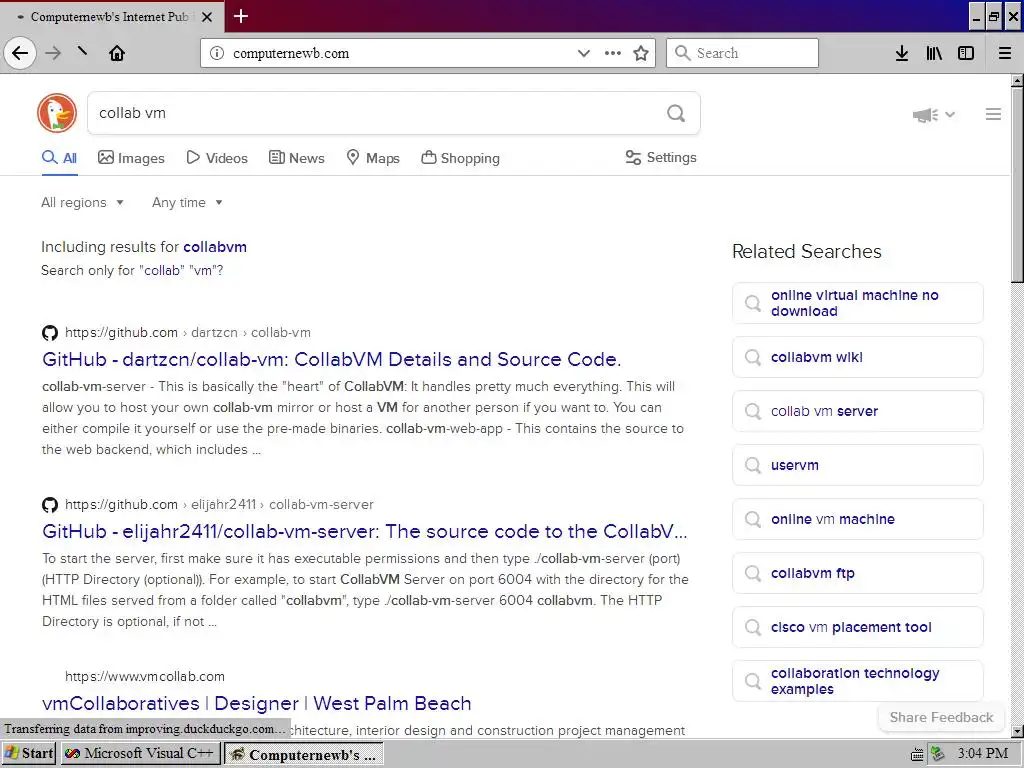Click the github.com dartzcn collab-vm URL

188,332
